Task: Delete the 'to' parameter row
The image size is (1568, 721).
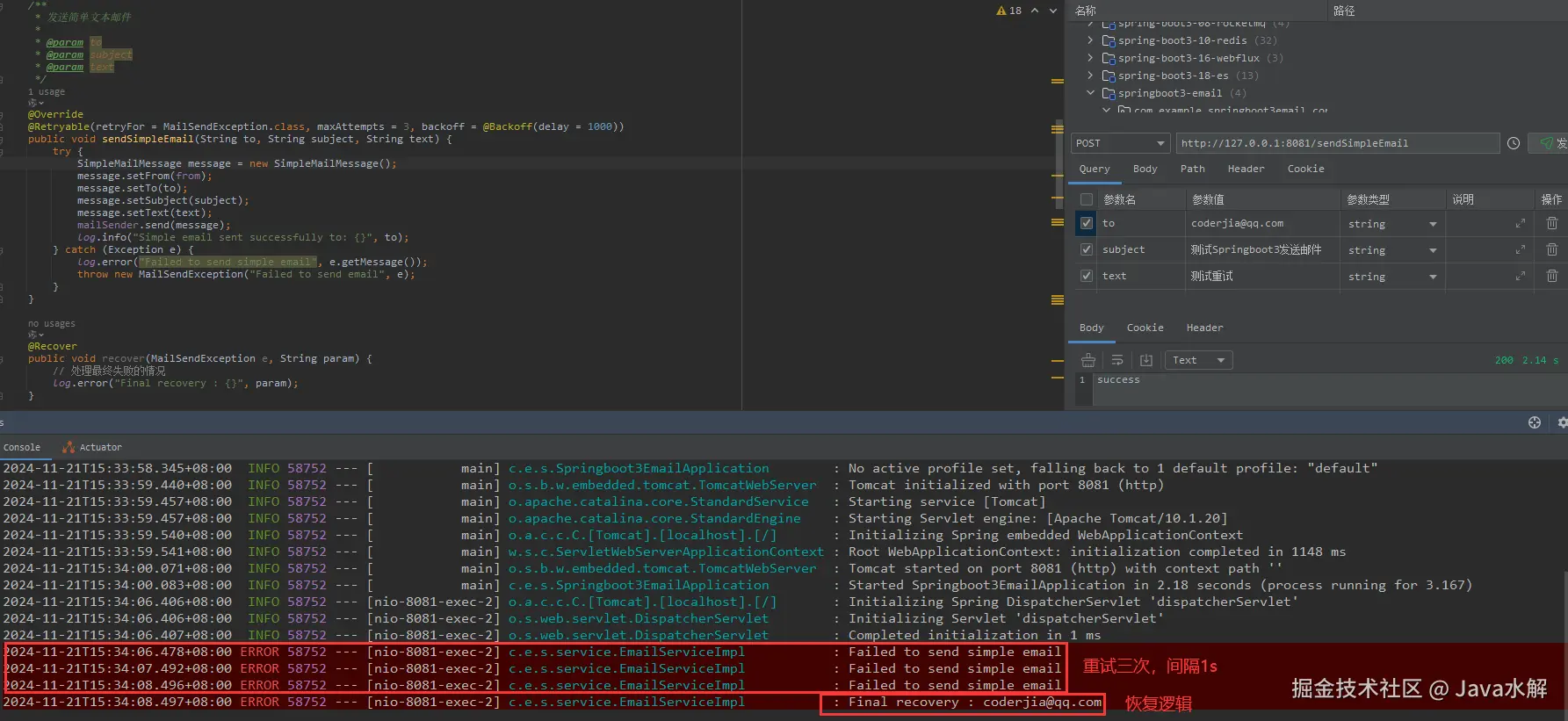Action: (x=1552, y=224)
